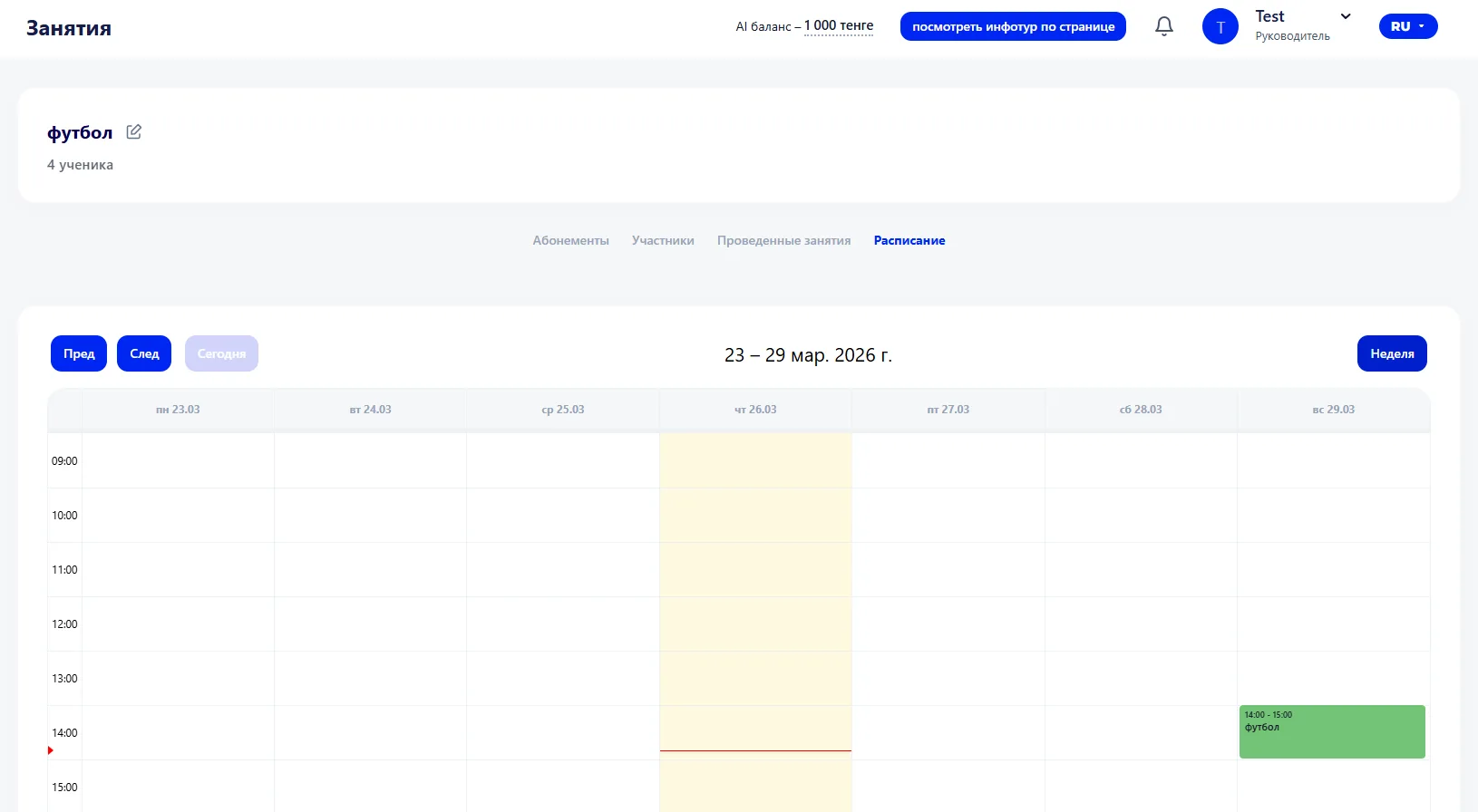
Task: Click the пт 27.03 column header
Action: tap(948, 410)
